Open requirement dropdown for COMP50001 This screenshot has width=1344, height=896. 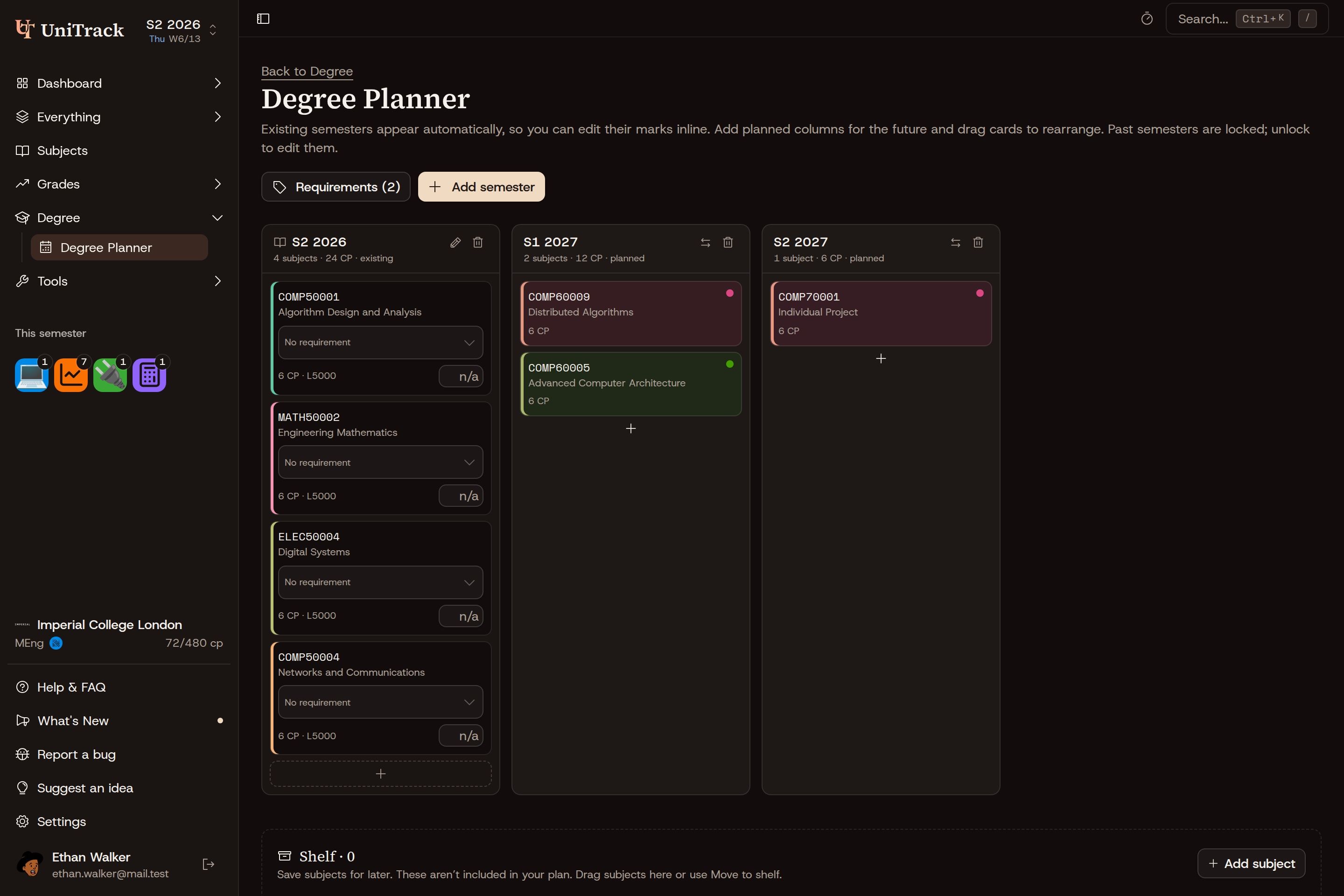click(381, 342)
